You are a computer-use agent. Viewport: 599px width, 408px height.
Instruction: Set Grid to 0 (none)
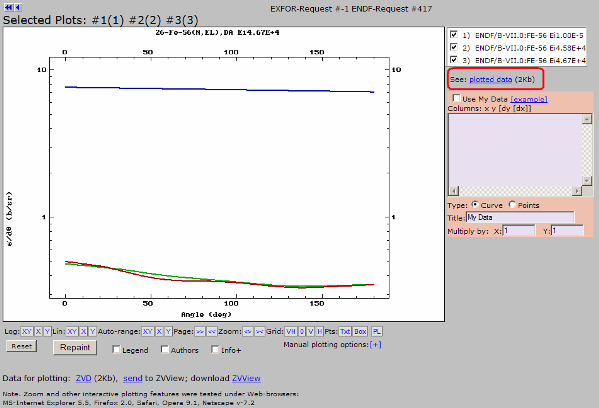301,332
